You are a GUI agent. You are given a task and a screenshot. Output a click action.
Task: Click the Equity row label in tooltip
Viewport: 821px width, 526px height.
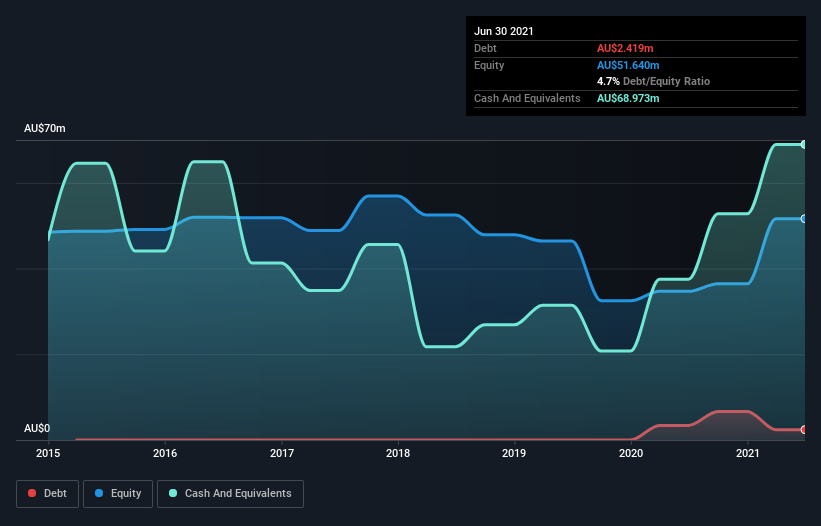tap(489, 65)
